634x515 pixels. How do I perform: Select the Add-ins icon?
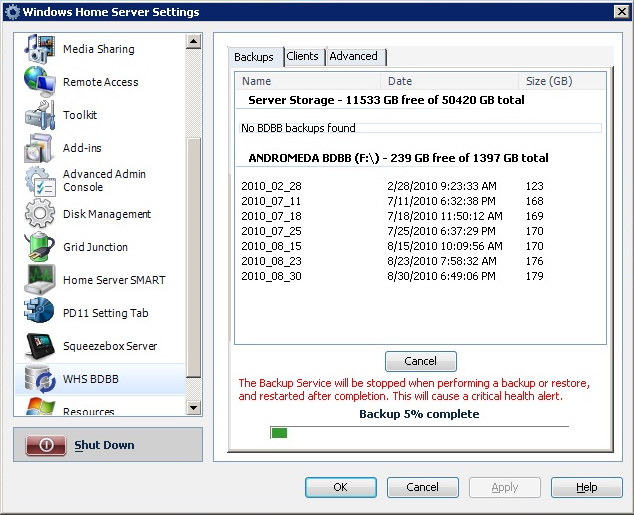pyautogui.click(x=39, y=148)
